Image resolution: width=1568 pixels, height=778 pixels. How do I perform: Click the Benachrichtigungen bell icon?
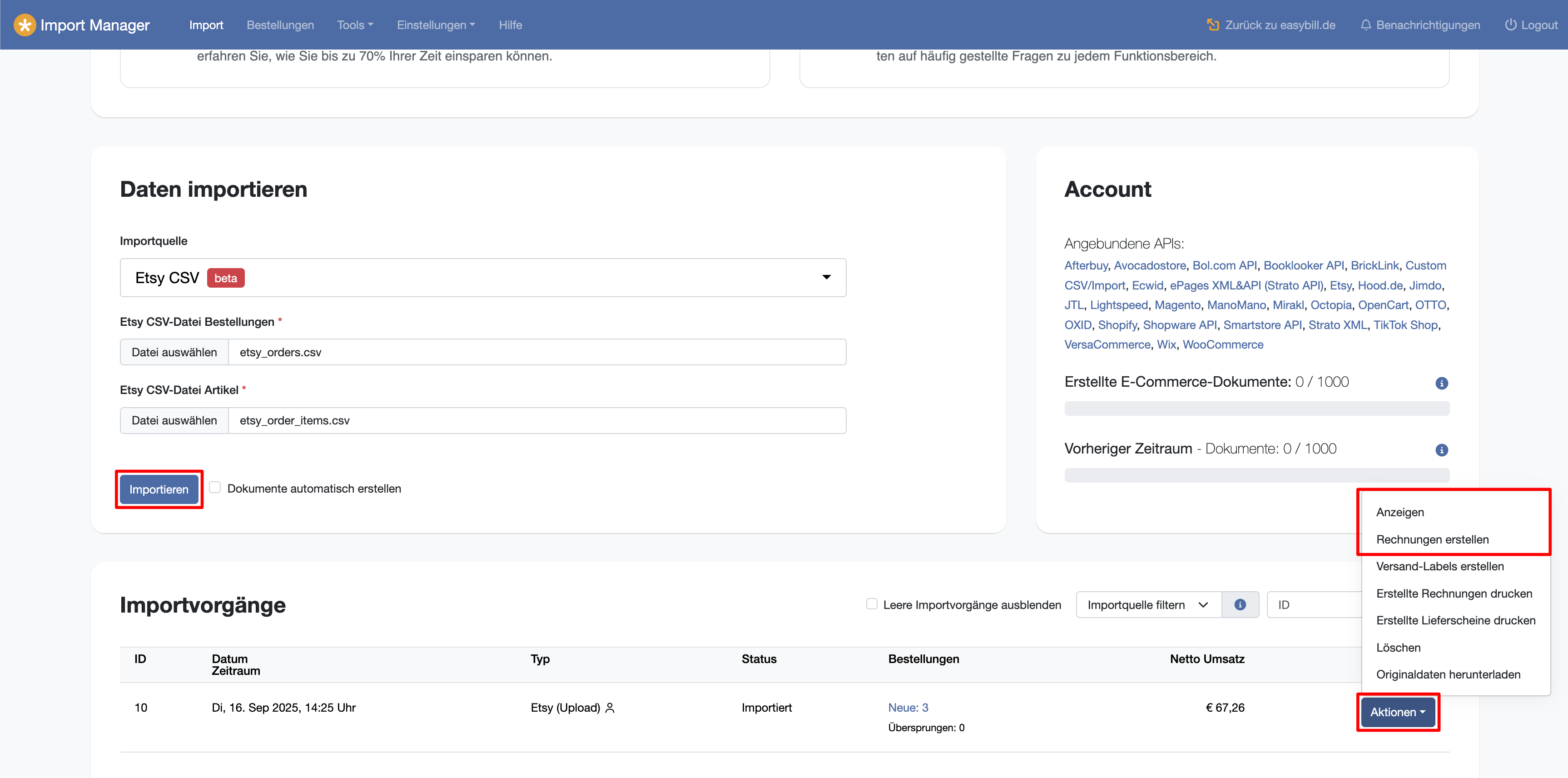1365,25
